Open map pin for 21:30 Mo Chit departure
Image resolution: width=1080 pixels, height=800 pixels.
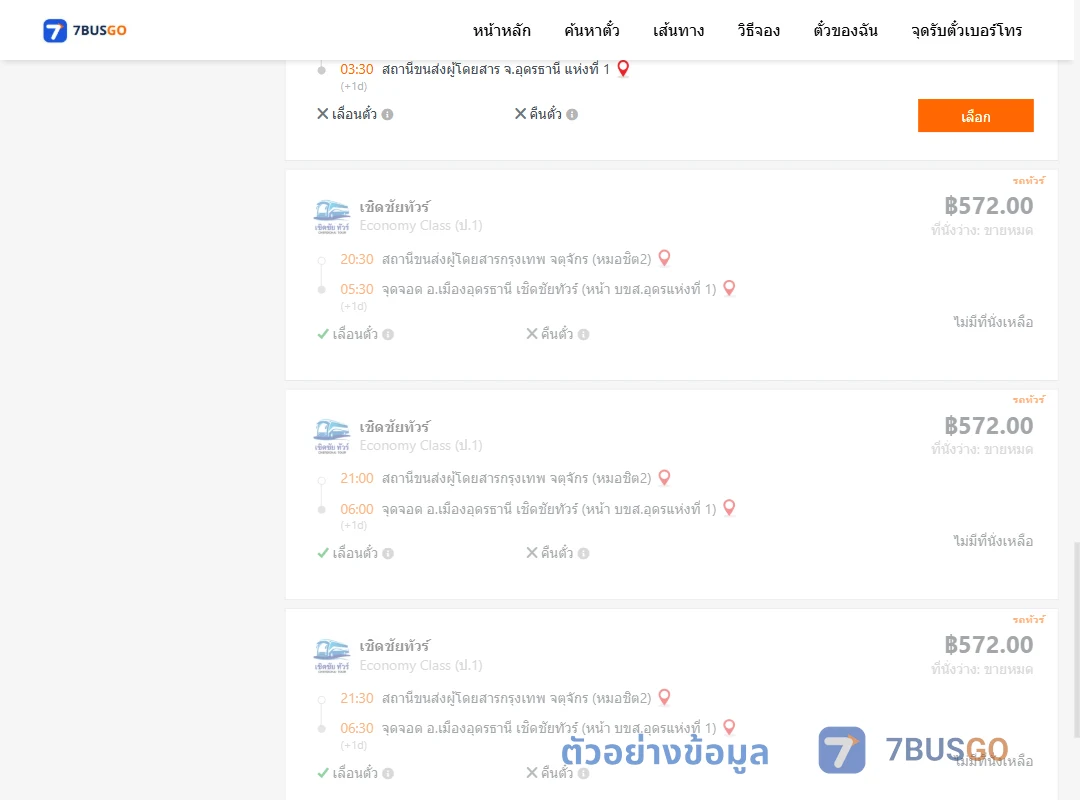[665, 697]
